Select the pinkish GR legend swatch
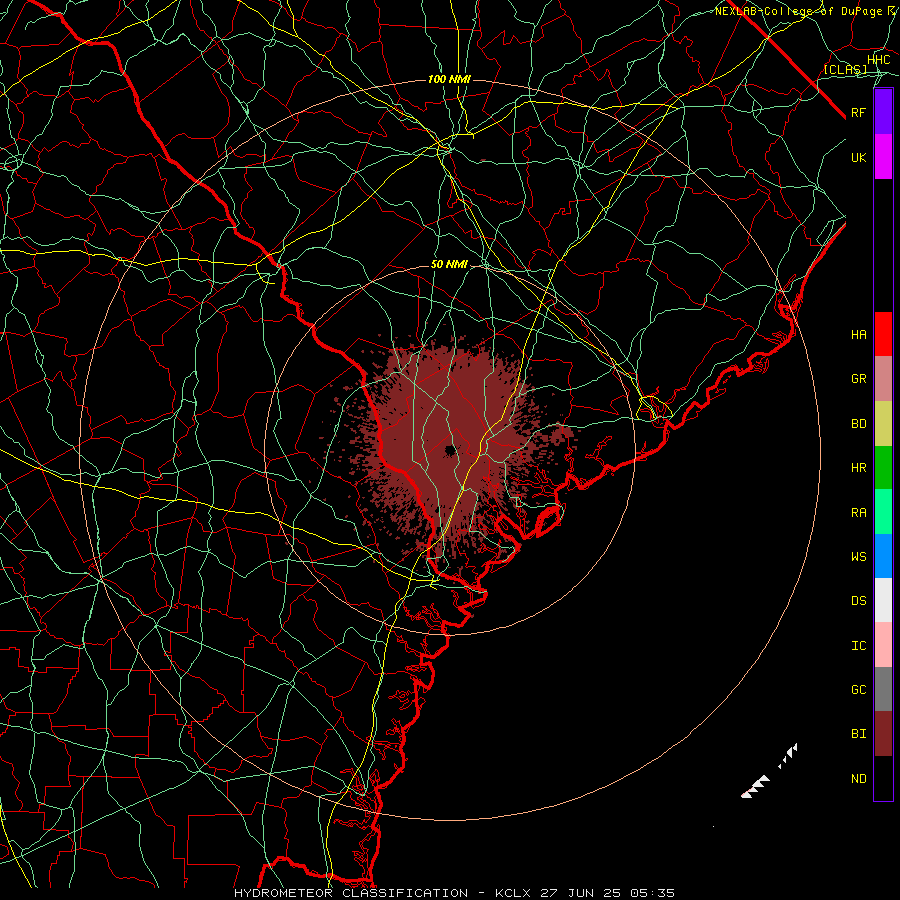Screen dimensions: 900x900 tap(883, 379)
